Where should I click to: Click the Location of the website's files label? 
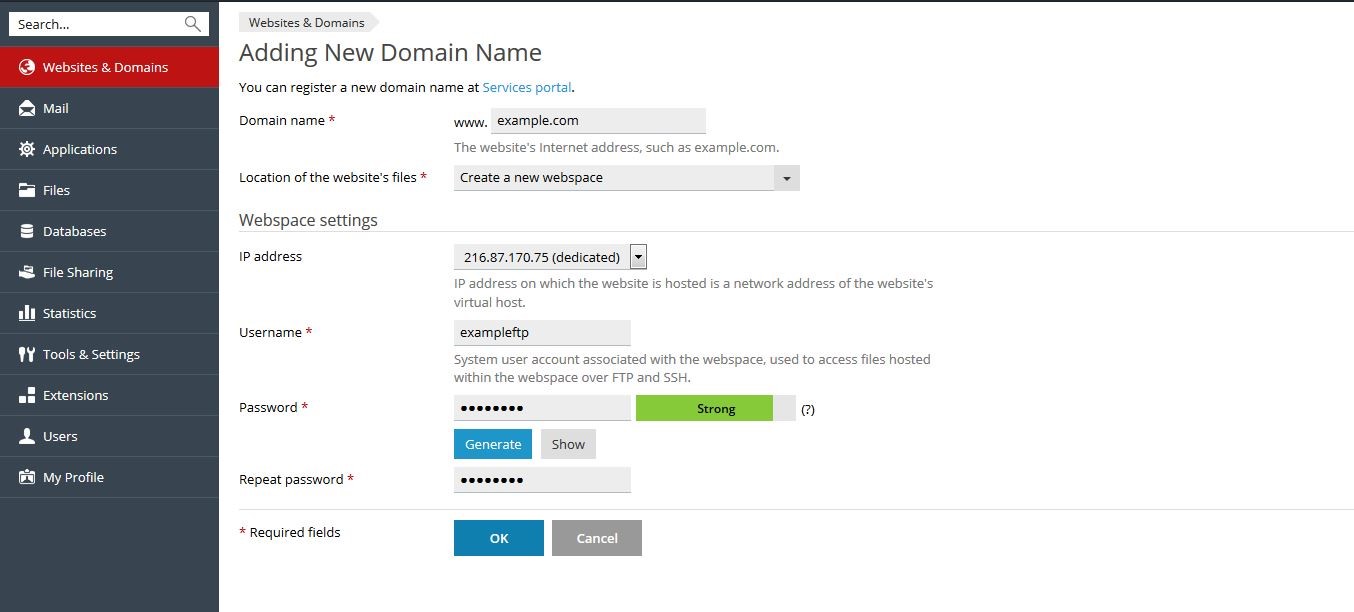pos(333,177)
